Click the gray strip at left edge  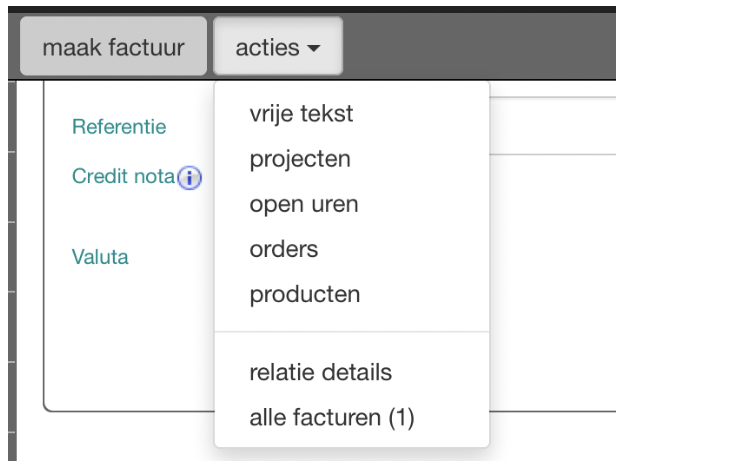click(x=10, y=250)
